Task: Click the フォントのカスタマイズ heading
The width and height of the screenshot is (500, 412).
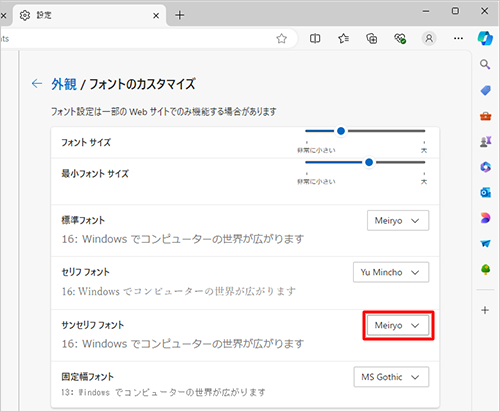Action: (x=142, y=84)
